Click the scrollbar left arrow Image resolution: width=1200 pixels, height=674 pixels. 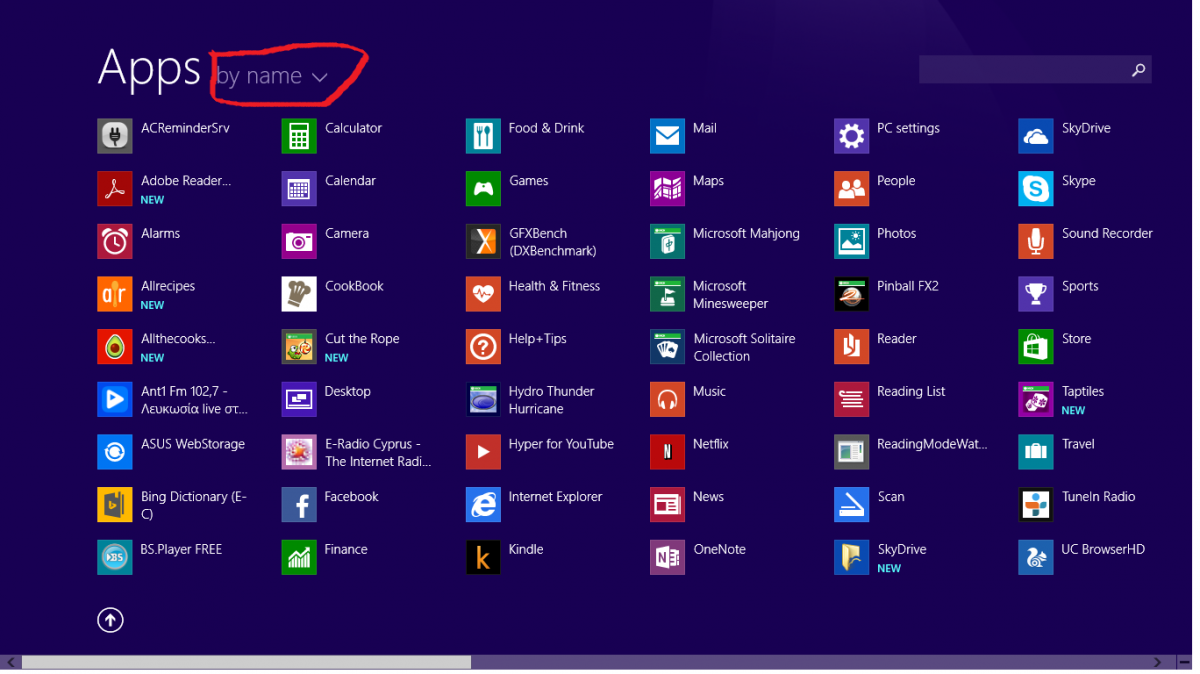[13, 662]
